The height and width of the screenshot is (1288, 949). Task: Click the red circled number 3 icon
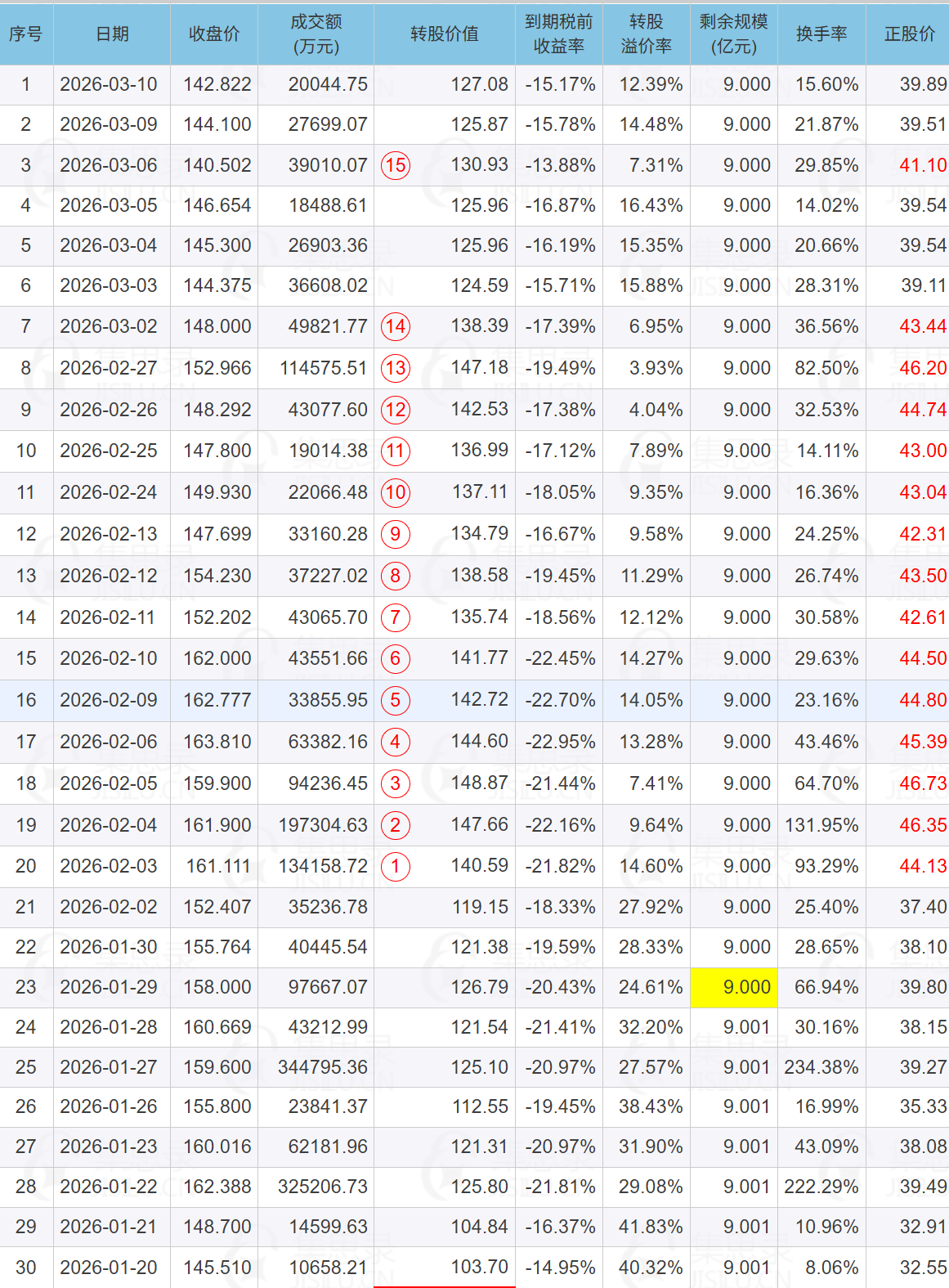coord(396,783)
